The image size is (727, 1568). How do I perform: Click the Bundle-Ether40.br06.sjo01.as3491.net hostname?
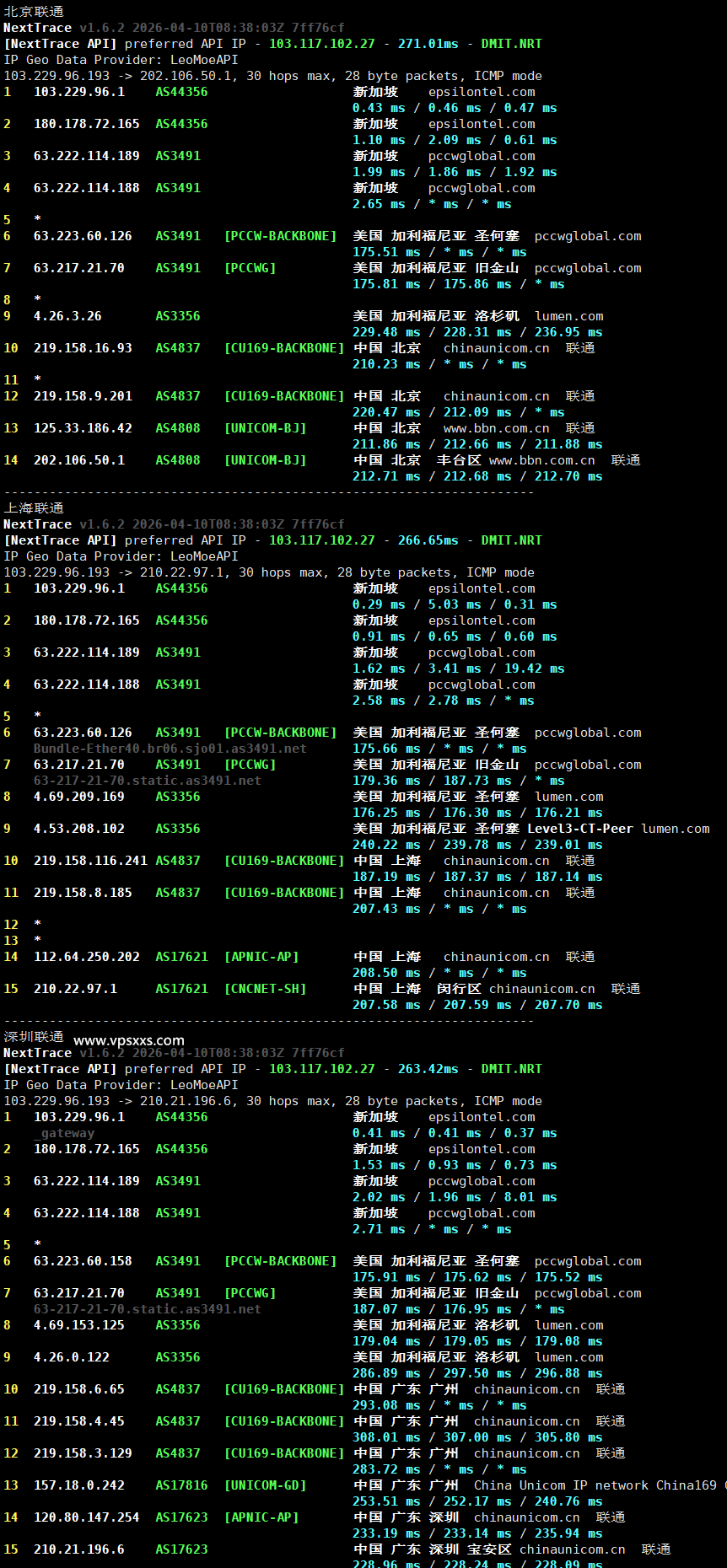coord(170,749)
